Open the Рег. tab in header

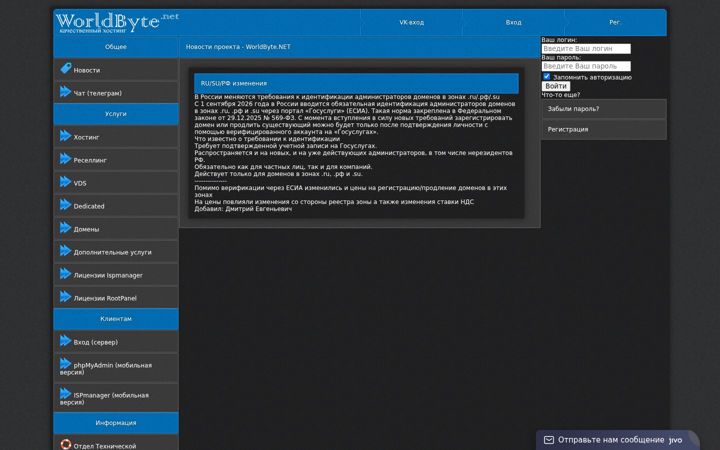tap(615, 22)
